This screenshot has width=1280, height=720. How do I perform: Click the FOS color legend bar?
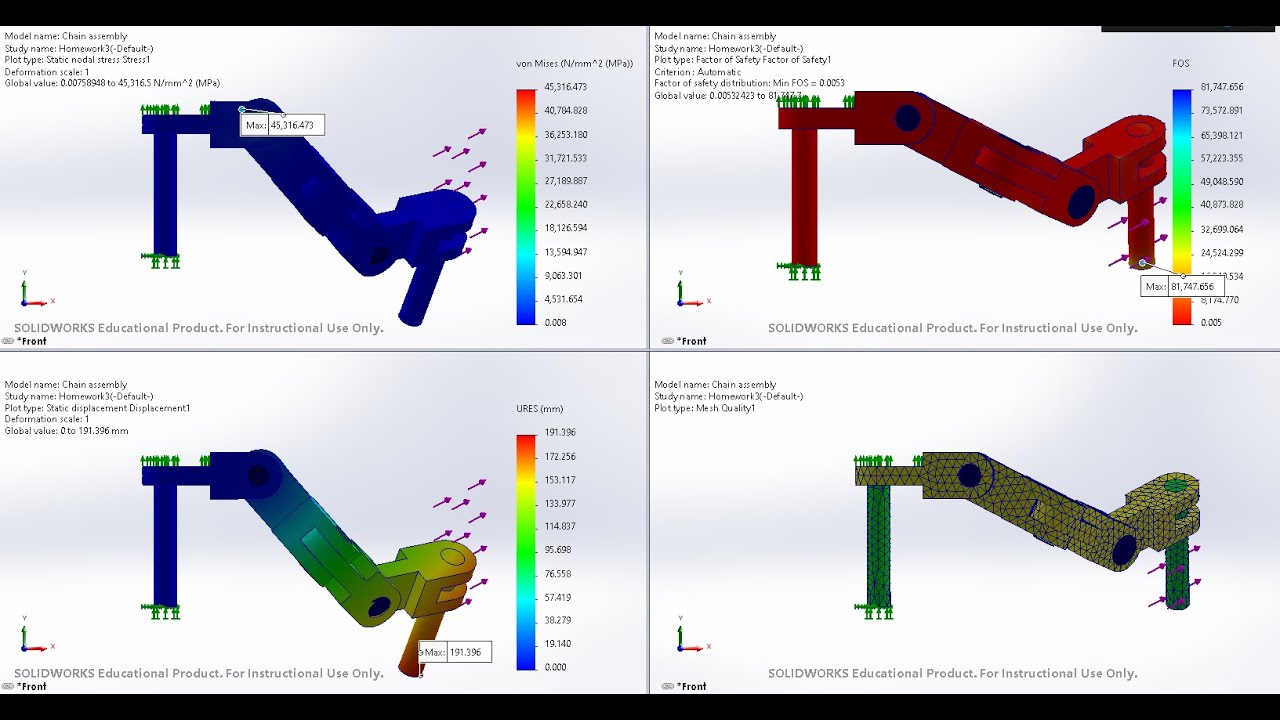click(1182, 206)
